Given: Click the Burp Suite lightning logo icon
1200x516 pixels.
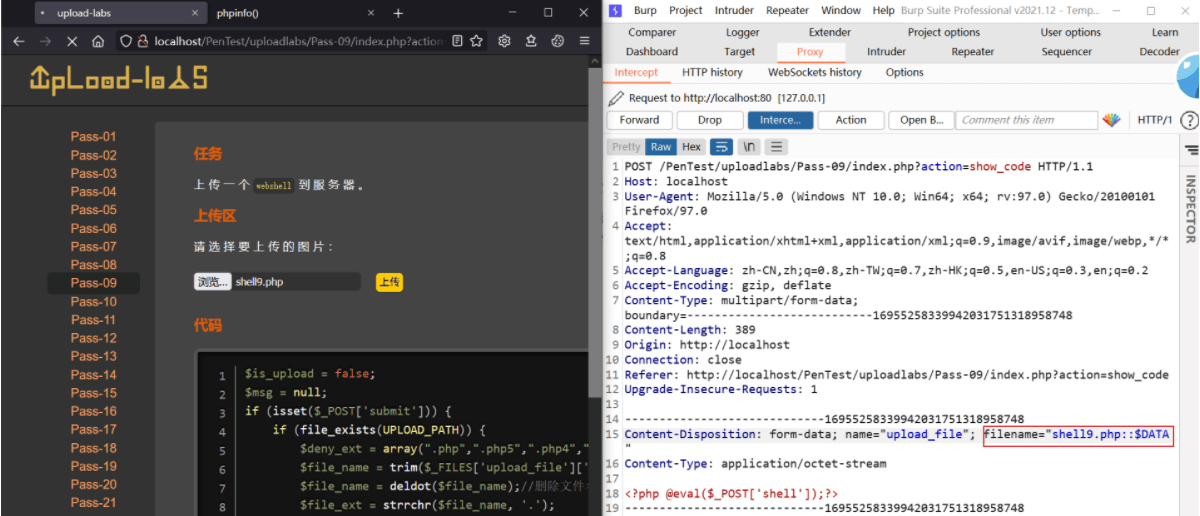Looking at the screenshot, I should tap(615, 10).
